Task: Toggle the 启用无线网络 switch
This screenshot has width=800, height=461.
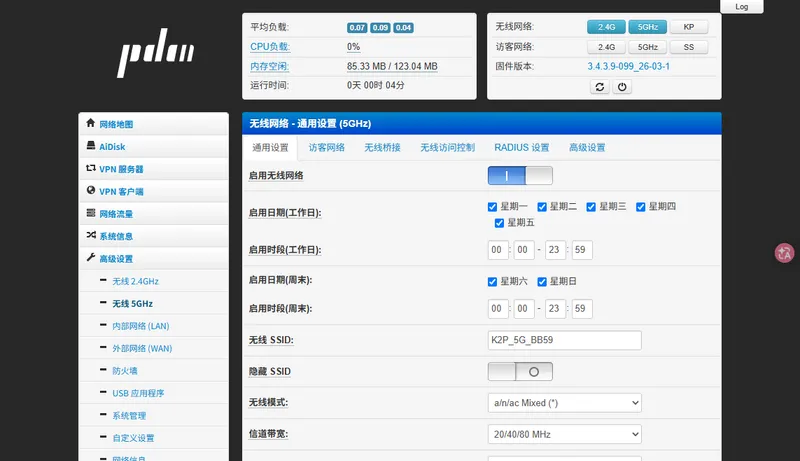Action: click(x=520, y=175)
